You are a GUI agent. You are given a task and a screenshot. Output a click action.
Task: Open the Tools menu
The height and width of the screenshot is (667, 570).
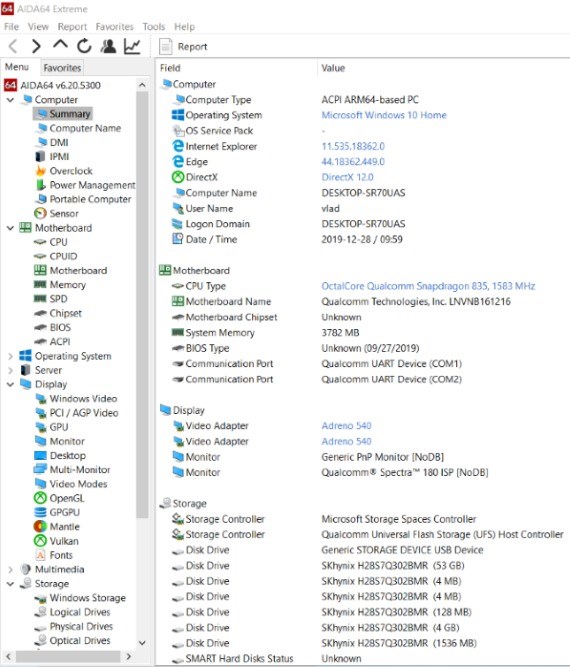(x=154, y=26)
